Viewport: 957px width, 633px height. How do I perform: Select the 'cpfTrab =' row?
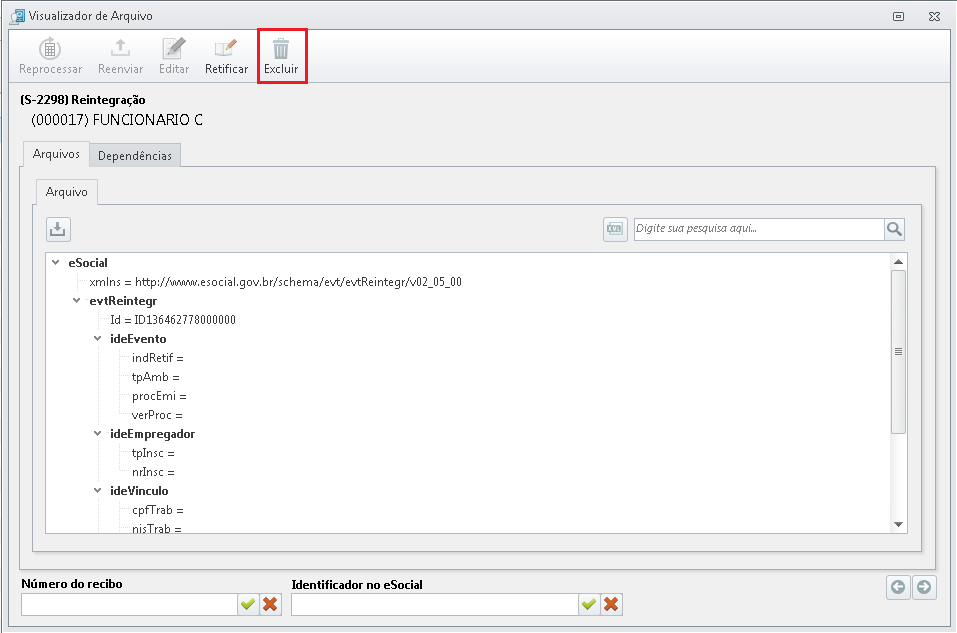point(157,510)
